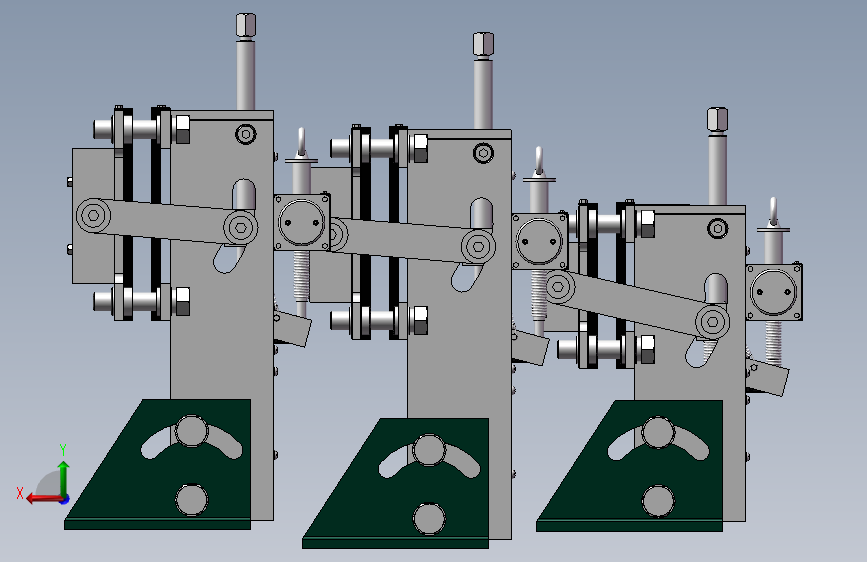The height and width of the screenshot is (562, 867).
Task: Select the hex nut atop the middle assembly's rod
Action: (483, 44)
